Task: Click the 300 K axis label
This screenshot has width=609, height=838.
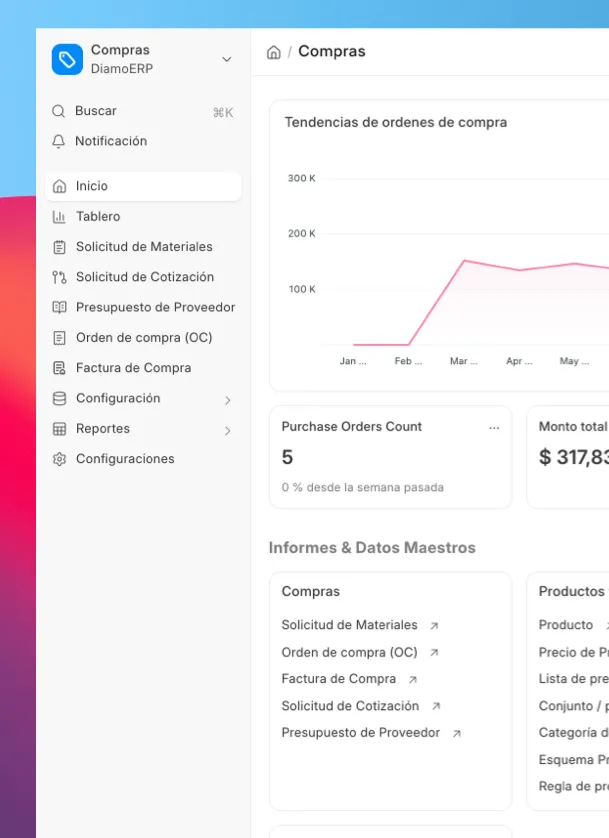Action: [301, 178]
